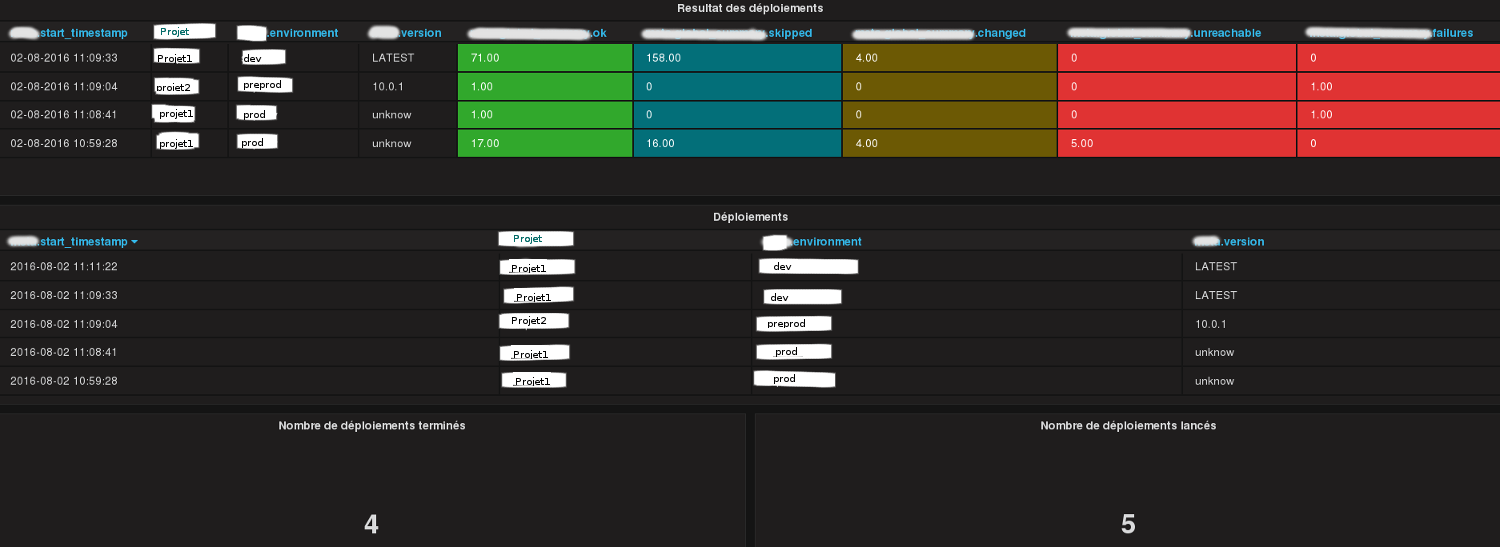Click ok cell 1.00 in the 11:08:41 row

545,115
